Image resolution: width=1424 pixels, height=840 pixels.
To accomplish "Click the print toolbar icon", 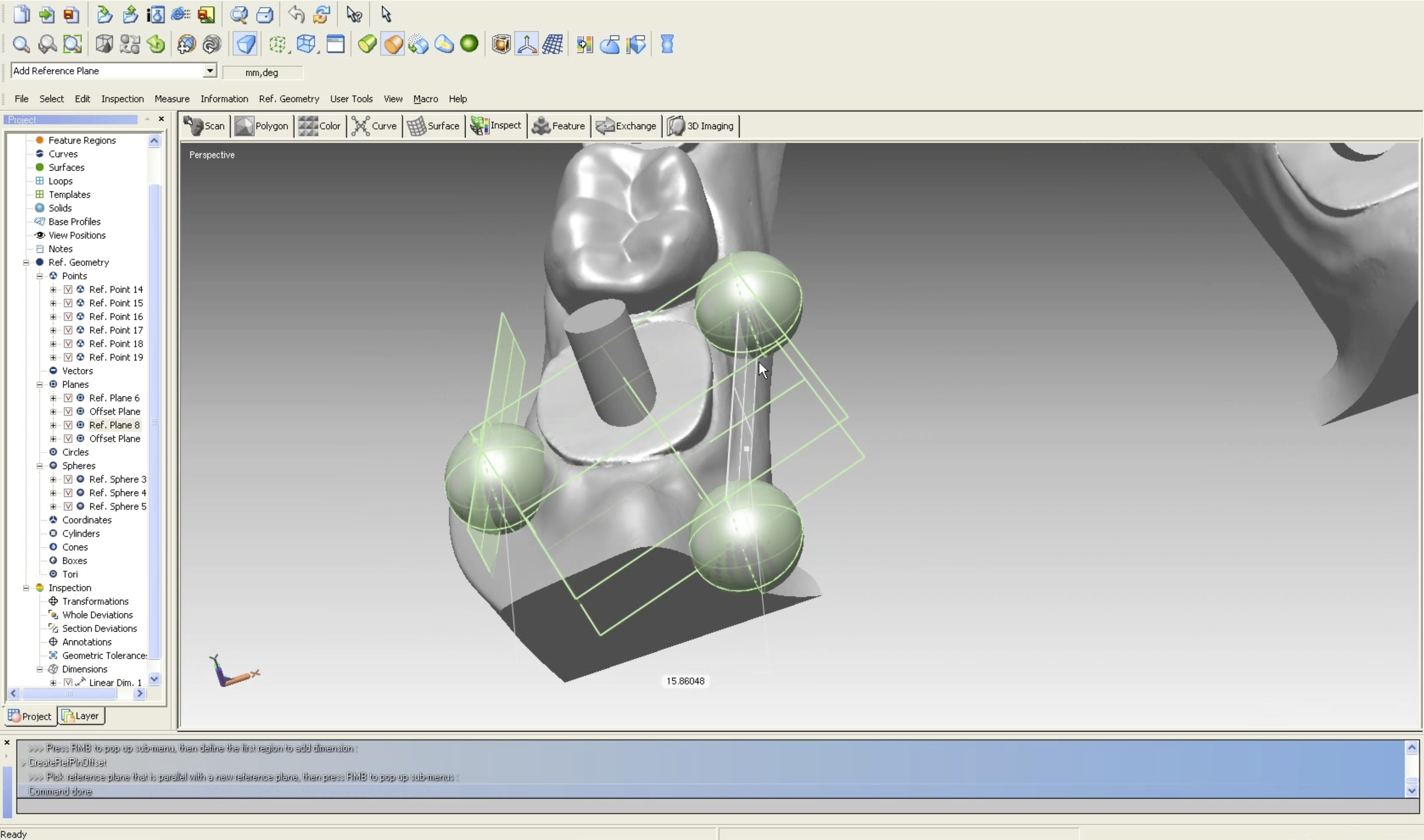I will point(264,15).
